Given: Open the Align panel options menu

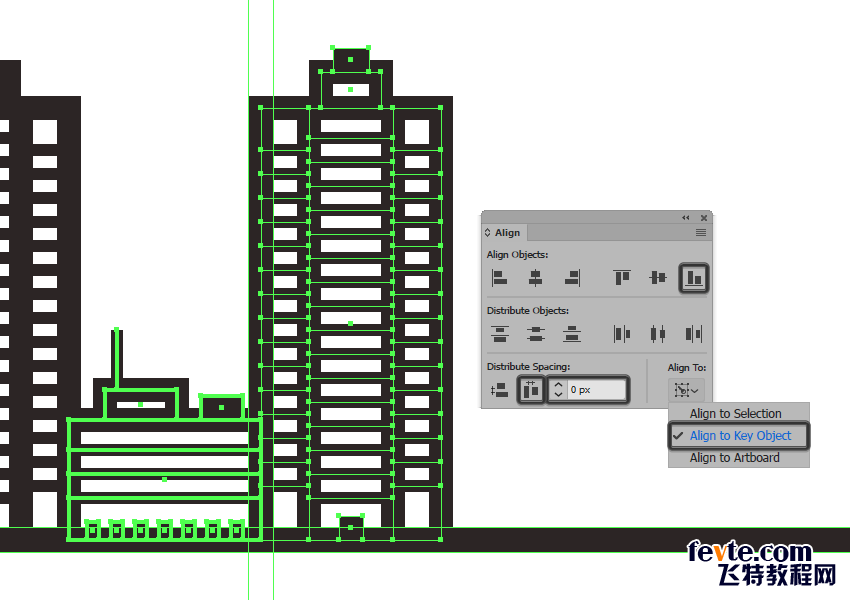Looking at the screenshot, I should tap(701, 233).
